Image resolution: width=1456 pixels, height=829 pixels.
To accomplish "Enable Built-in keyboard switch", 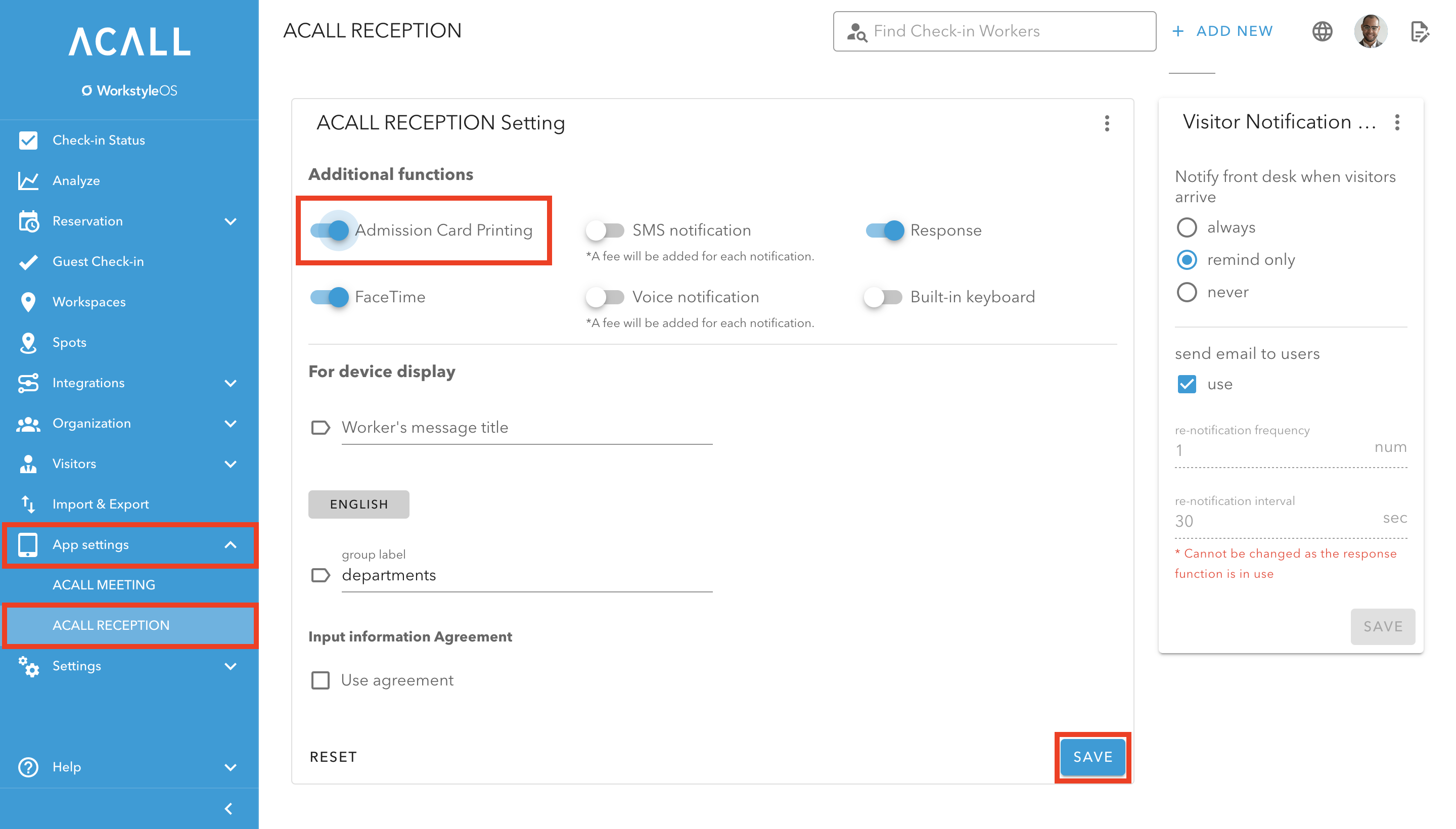I will 883,297.
